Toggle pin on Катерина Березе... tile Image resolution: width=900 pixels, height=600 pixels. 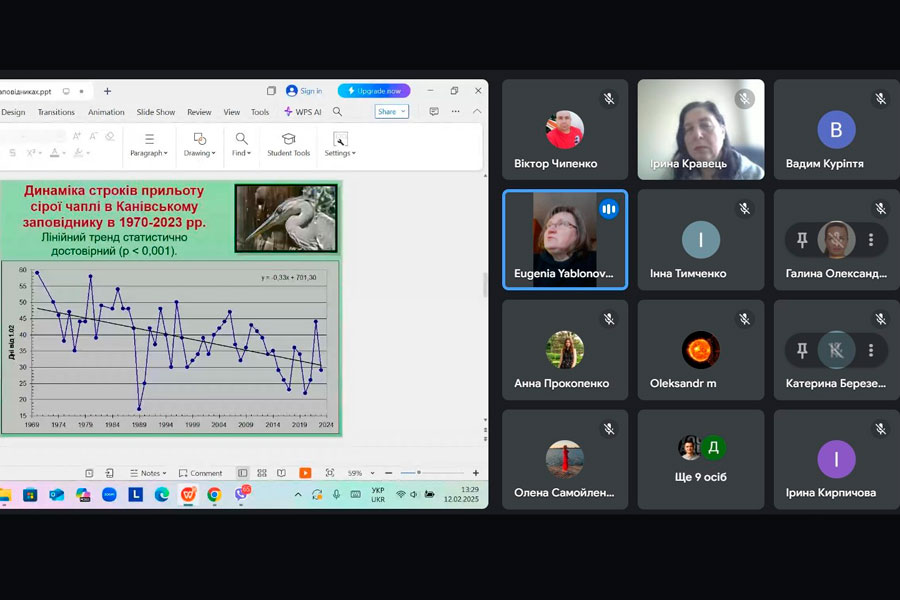(802, 350)
